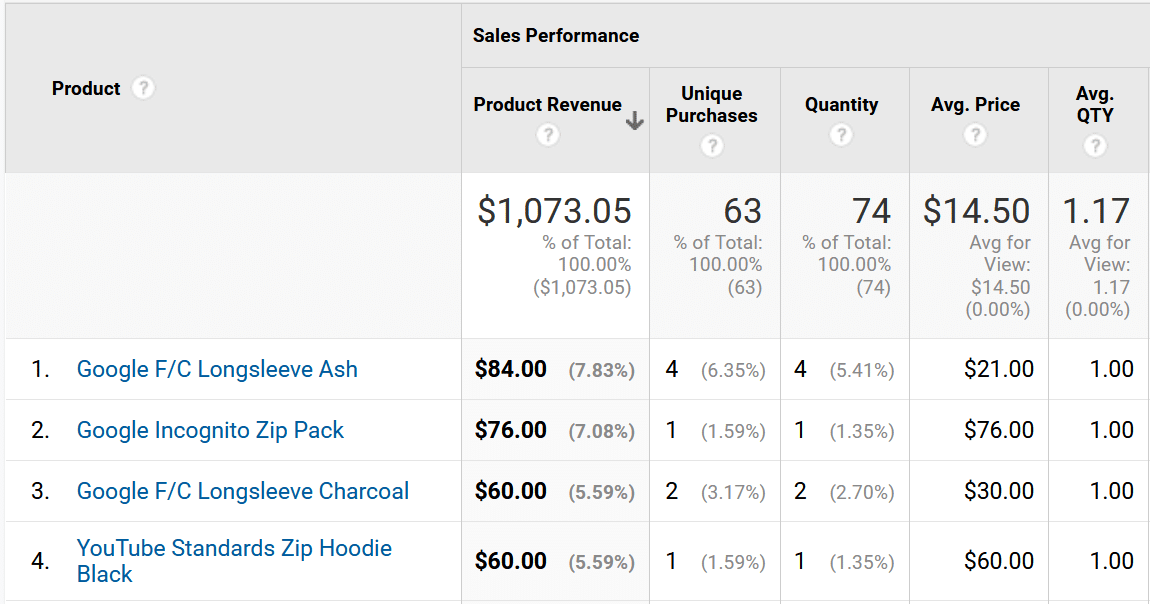Open Google Incognito Zip Pack product link
This screenshot has height=604, width=1150.
[x=210, y=430]
